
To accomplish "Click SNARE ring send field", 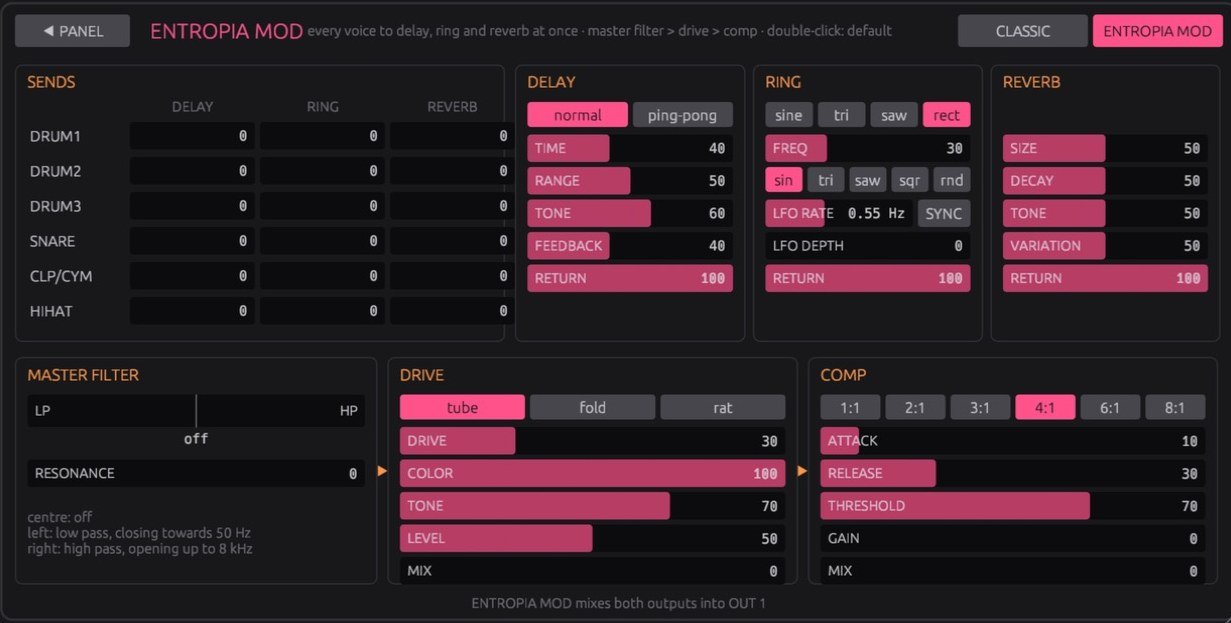I will point(322,241).
